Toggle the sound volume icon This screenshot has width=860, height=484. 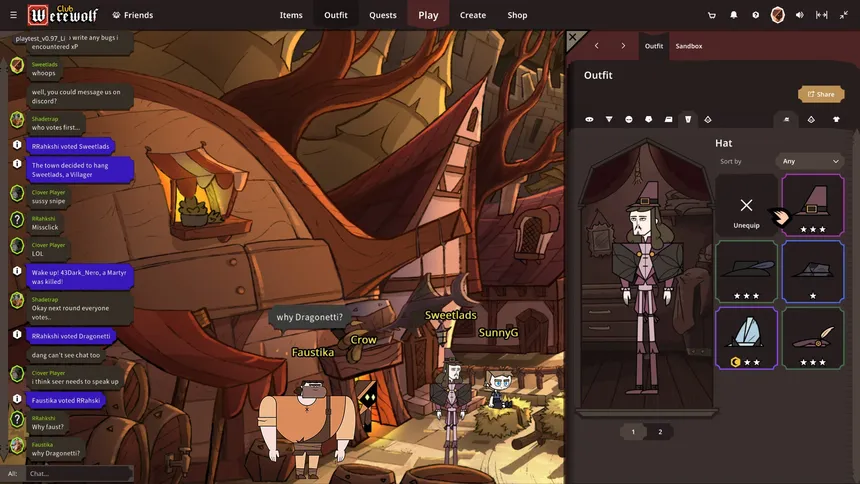[x=800, y=15]
